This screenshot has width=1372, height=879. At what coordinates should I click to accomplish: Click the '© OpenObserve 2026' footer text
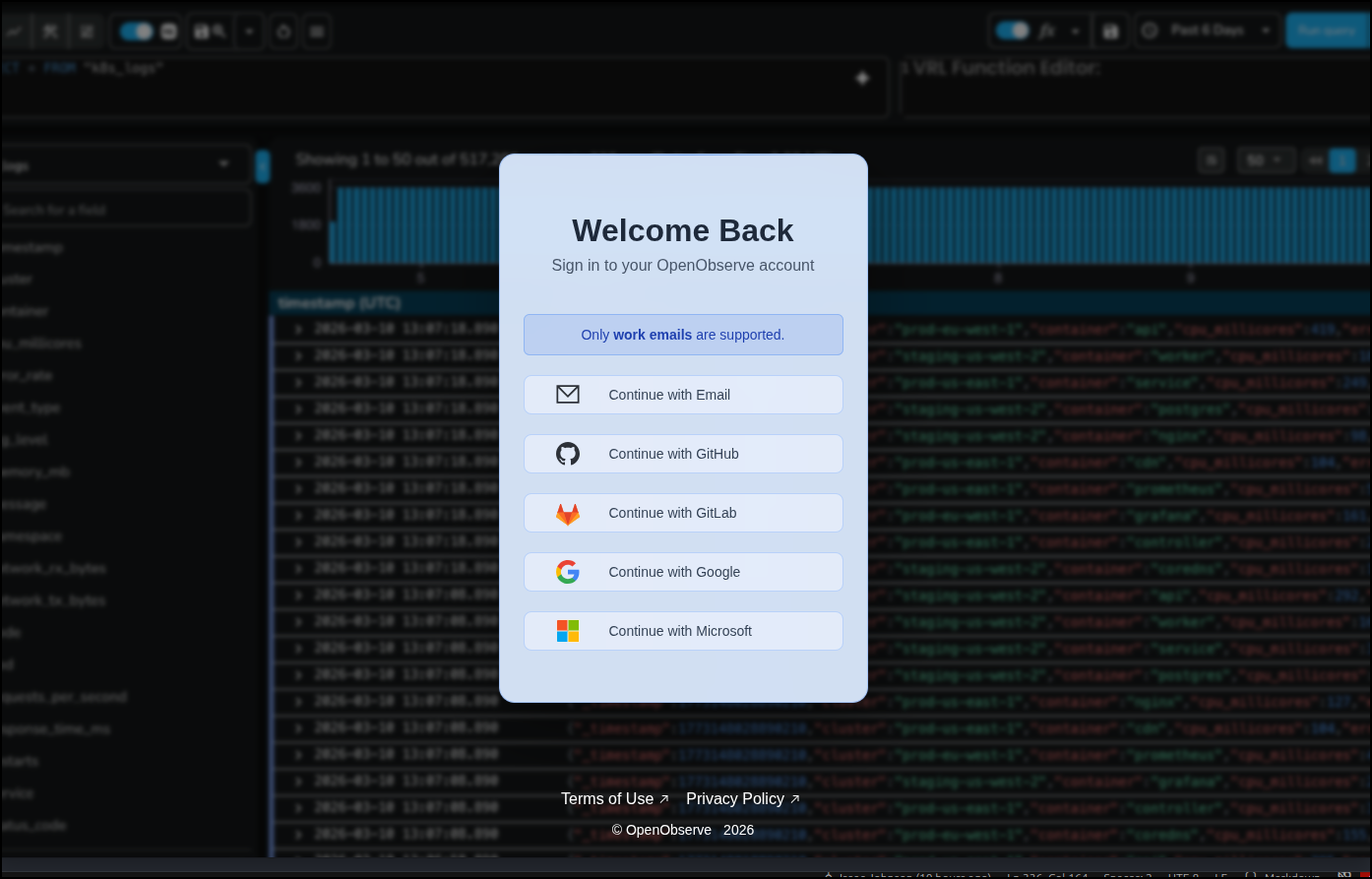click(x=683, y=830)
